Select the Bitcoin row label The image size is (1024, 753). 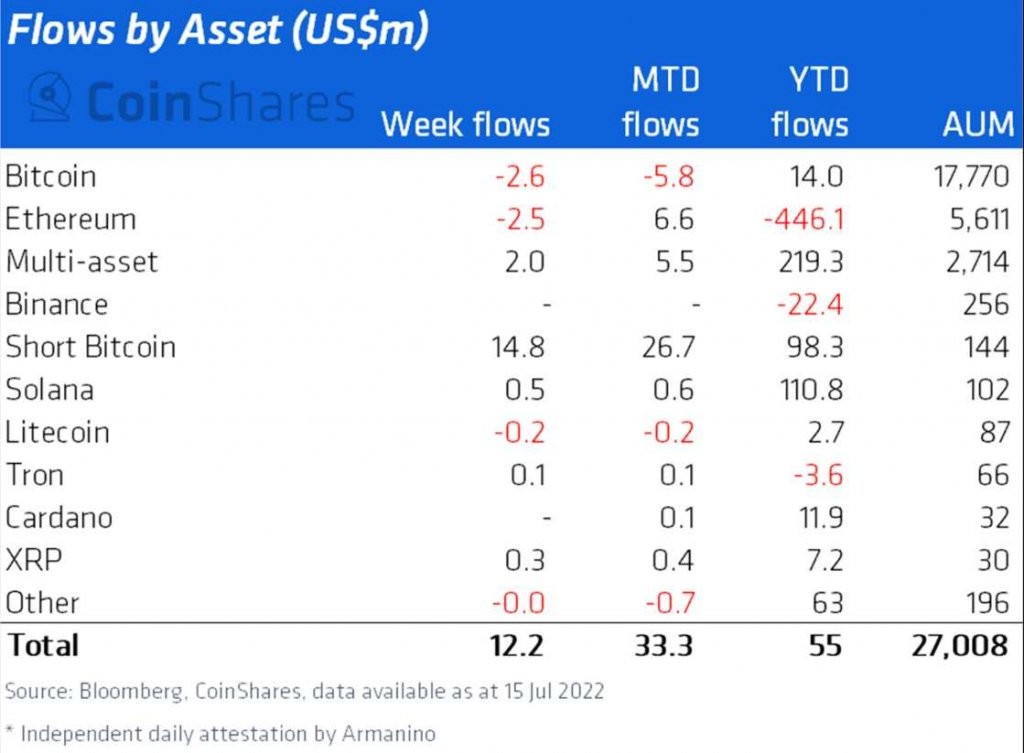[51, 177]
